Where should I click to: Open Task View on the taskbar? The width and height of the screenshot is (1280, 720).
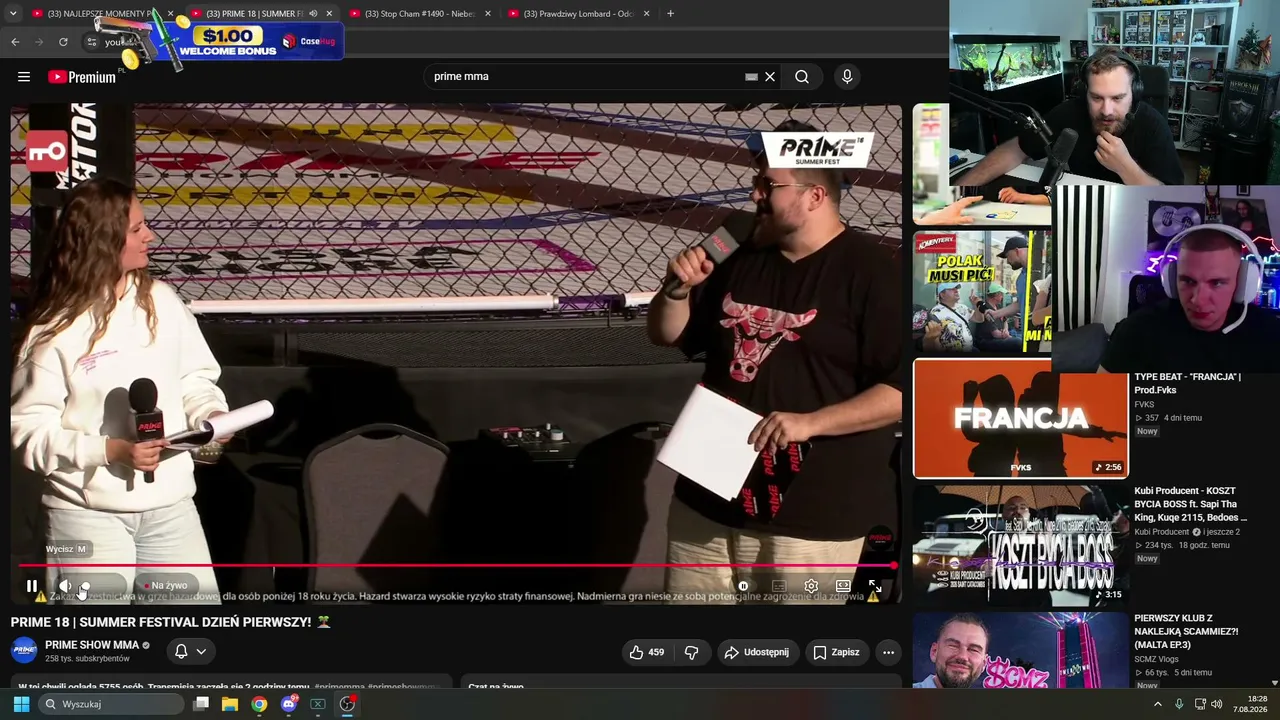(201, 704)
